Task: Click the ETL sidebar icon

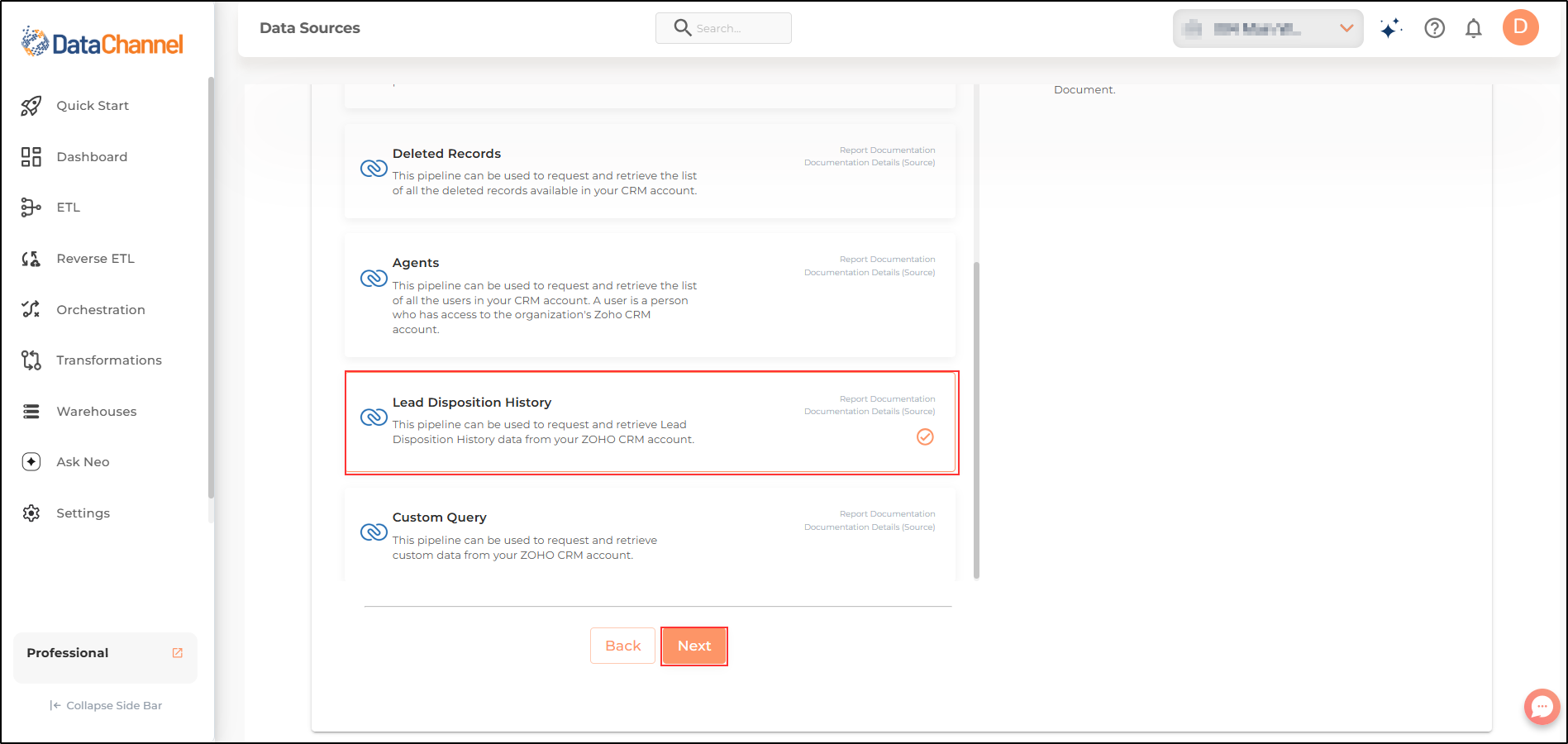Action: [x=31, y=207]
